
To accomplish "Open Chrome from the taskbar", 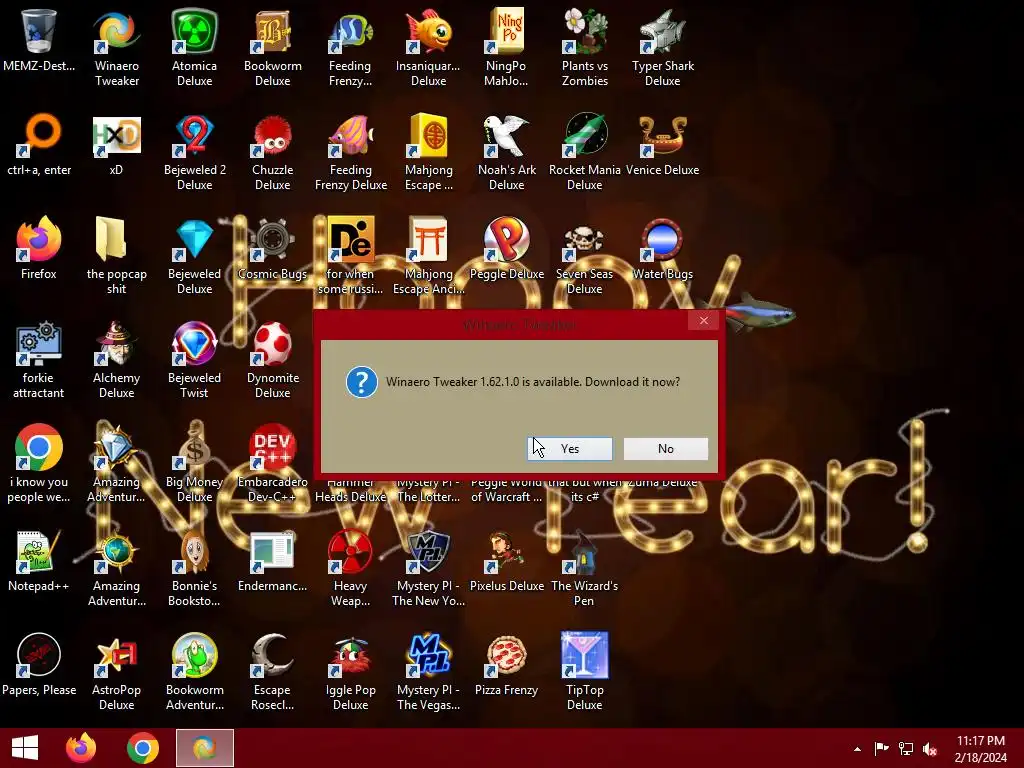I will pos(142,748).
